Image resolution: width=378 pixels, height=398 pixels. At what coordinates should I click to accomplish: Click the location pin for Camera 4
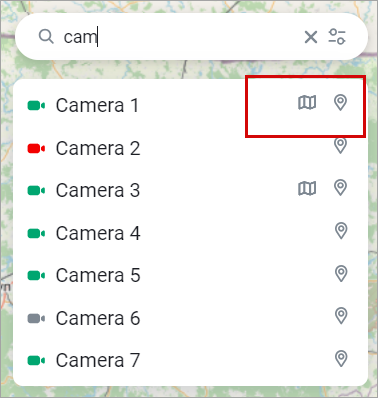pyautogui.click(x=341, y=231)
